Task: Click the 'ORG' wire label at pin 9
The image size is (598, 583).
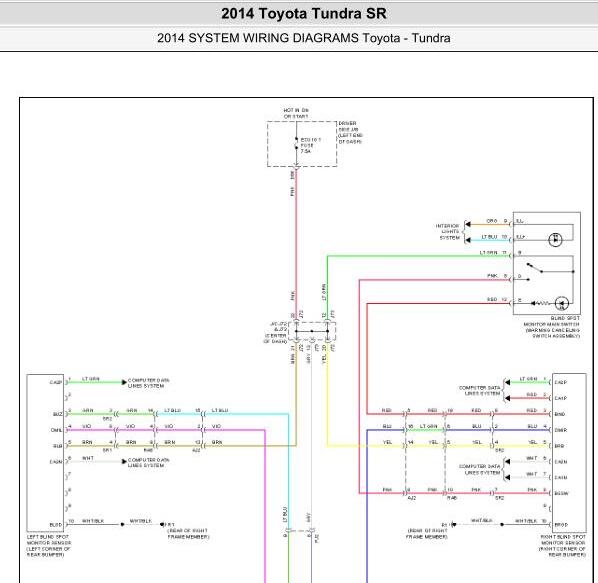Action: (492, 221)
